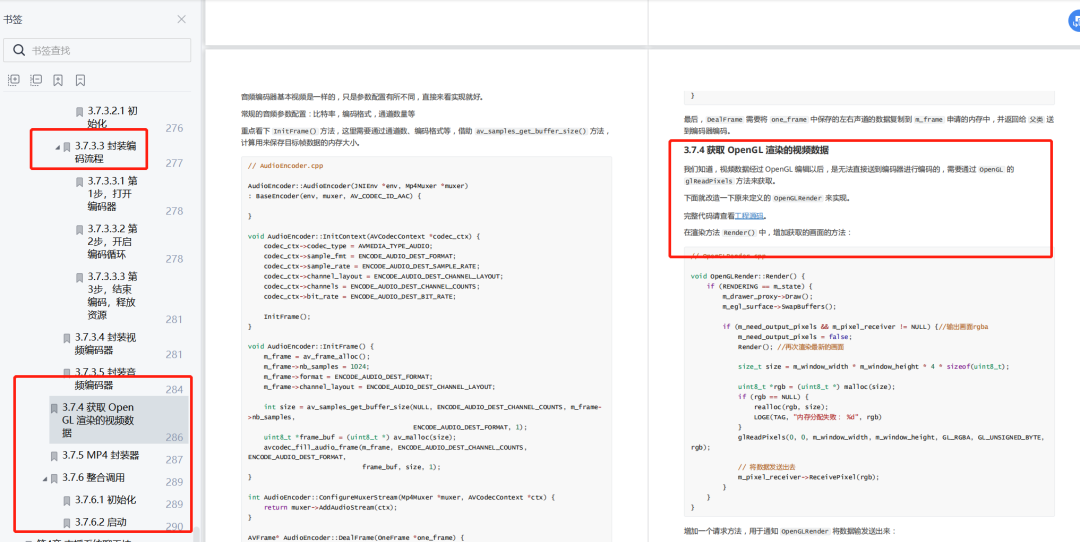Open bookmark 3.7.3.3.3 第3步，结束编码
This screenshot has height=542, width=1080.
click(112, 295)
